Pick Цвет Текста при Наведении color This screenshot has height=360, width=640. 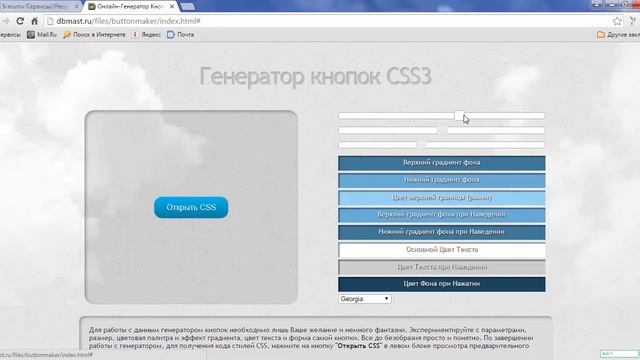click(x=442, y=267)
